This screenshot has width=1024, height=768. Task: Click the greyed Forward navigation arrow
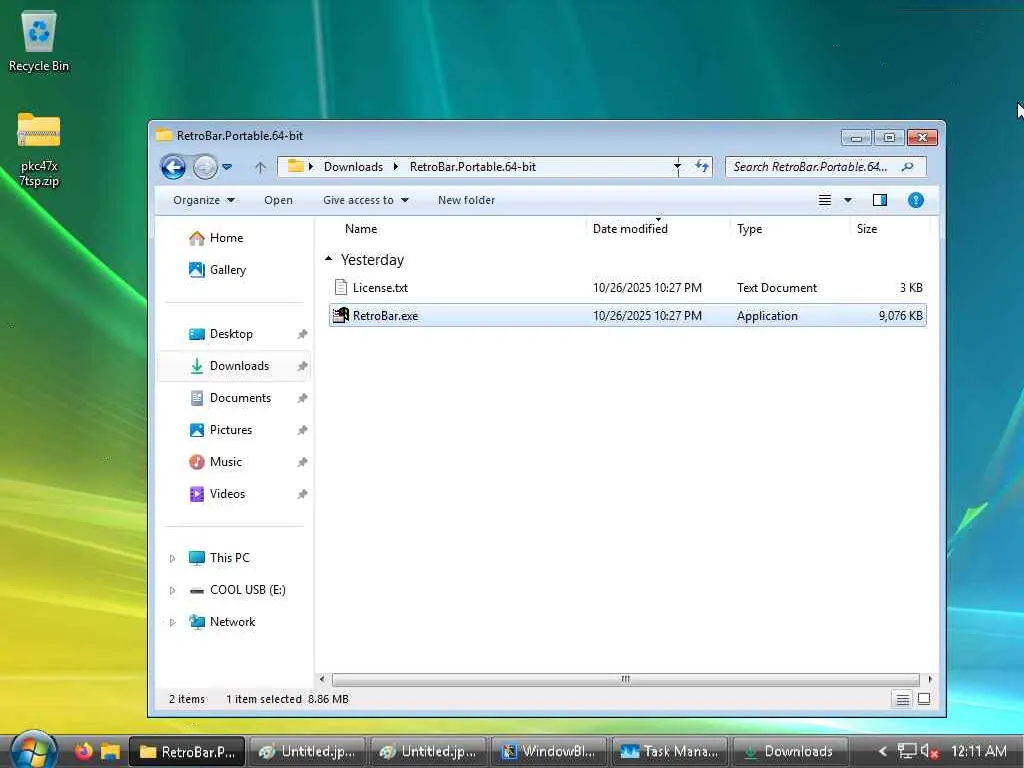click(x=204, y=167)
